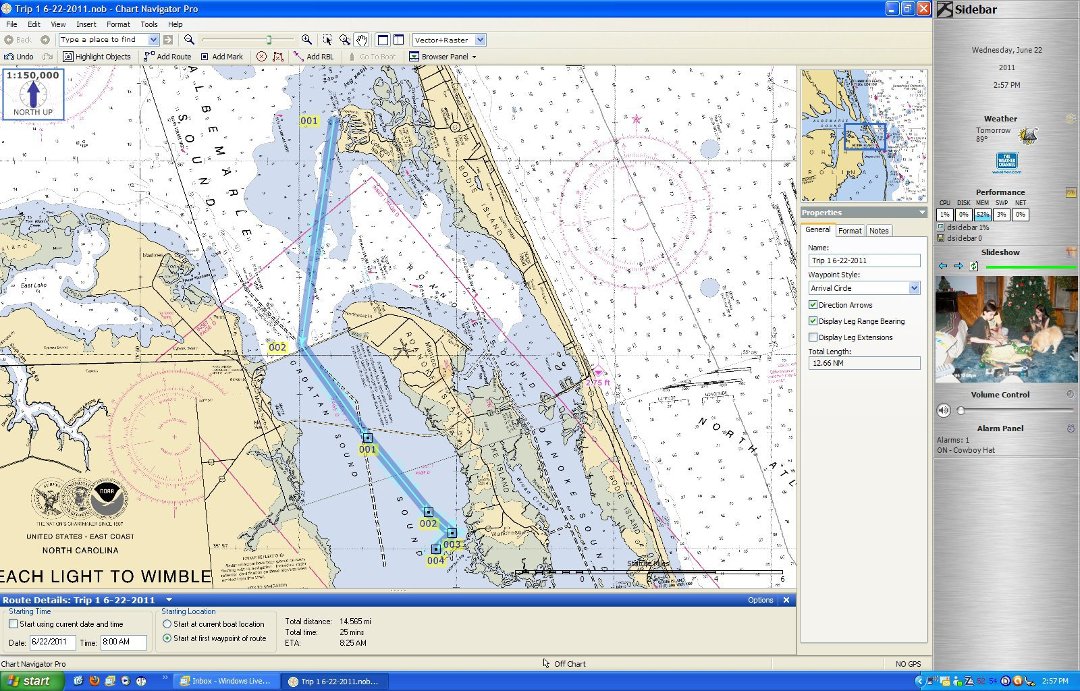The width and height of the screenshot is (1080, 691).
Task: Adjust the zoom level slider handle
Action: click(x=269, y=40)
